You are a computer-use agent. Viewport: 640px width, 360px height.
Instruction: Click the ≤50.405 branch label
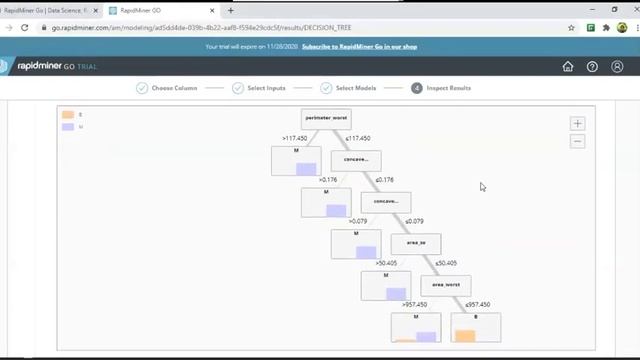click(x=446, y=263)
